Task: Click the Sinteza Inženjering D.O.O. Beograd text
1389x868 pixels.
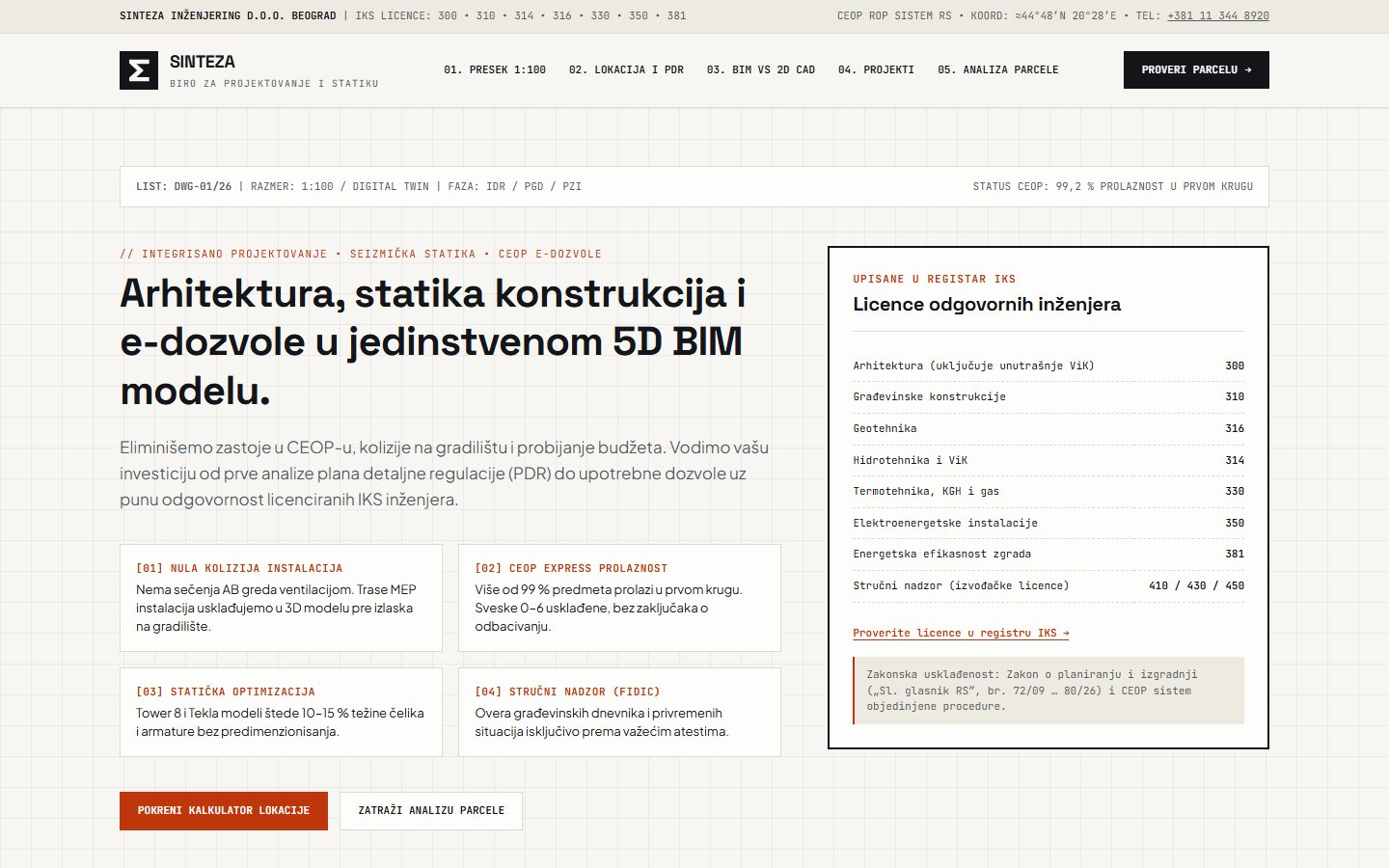Action: click(x=228, y=15)
